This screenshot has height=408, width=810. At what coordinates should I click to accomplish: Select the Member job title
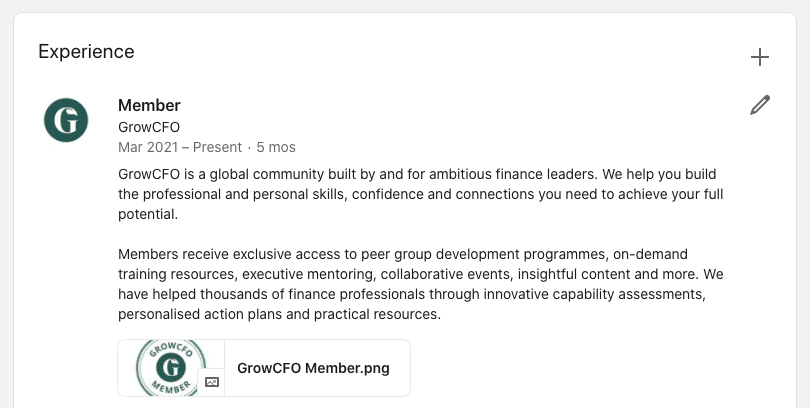click(149, 105)
